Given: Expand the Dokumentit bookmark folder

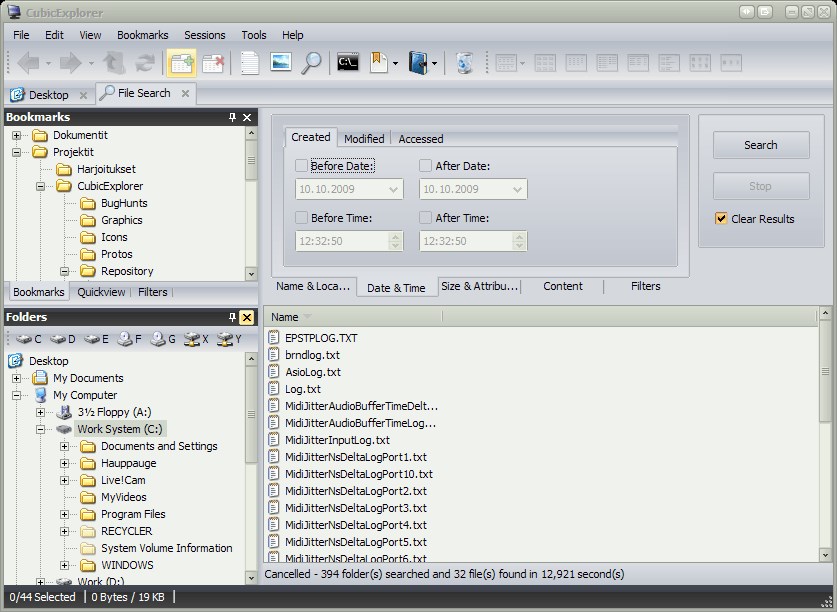Looking at the screenshot, I should click(x=17, y=135).
